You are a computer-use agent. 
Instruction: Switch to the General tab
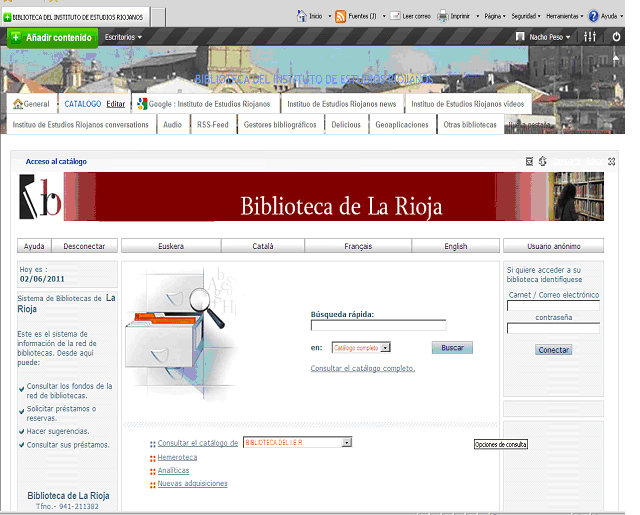pos(31,104)
